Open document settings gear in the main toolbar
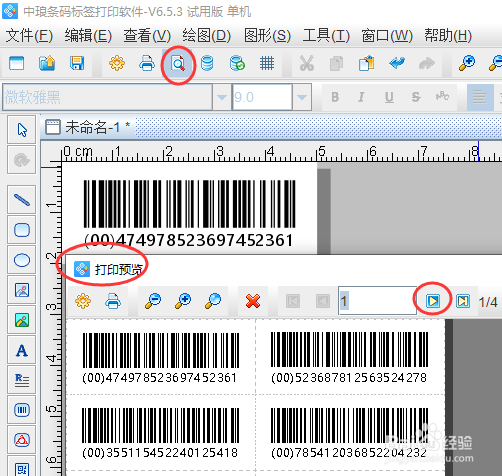The height and width of the screenshot is (476, 502). [x=117, y=63]
